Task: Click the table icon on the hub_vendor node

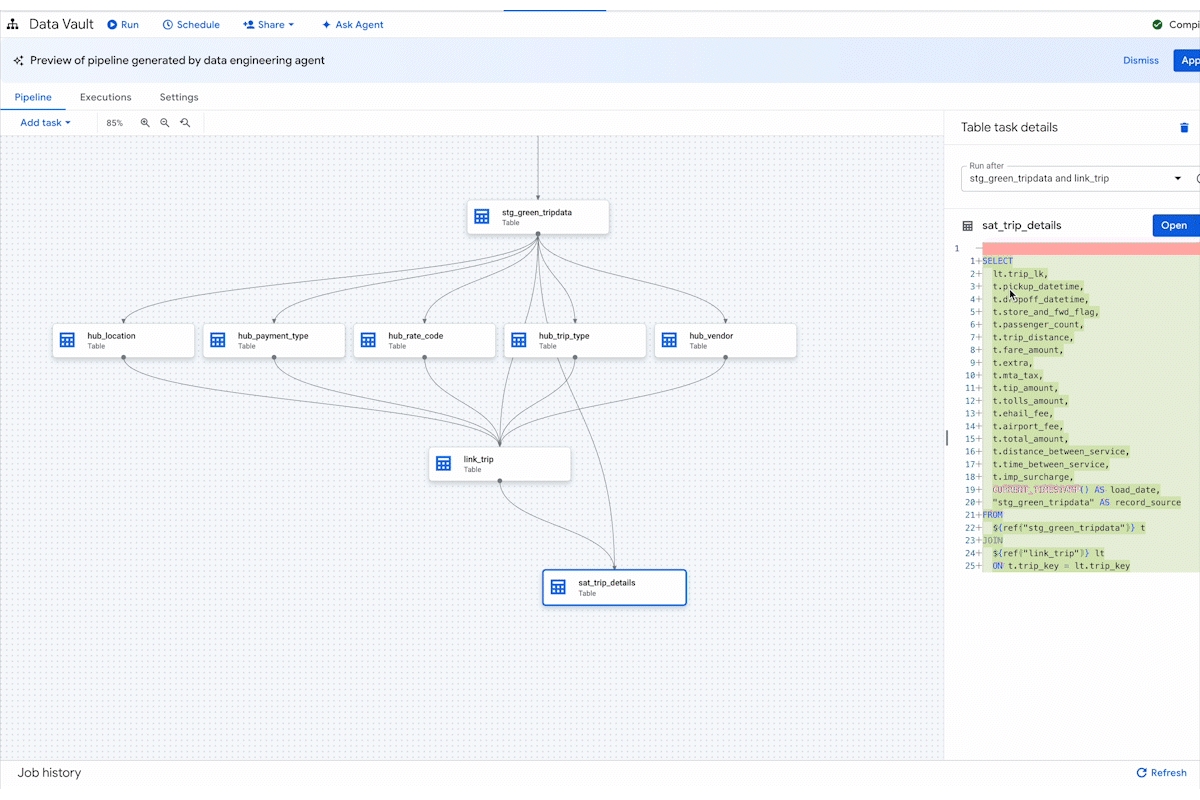Action: coord(668,340)
